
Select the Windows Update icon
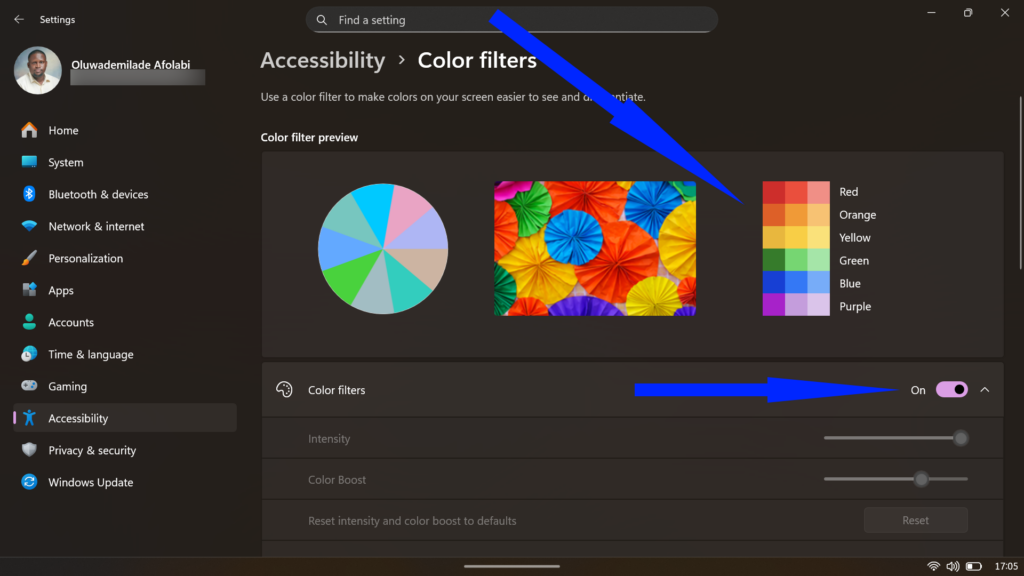click(x=28, y=482)
